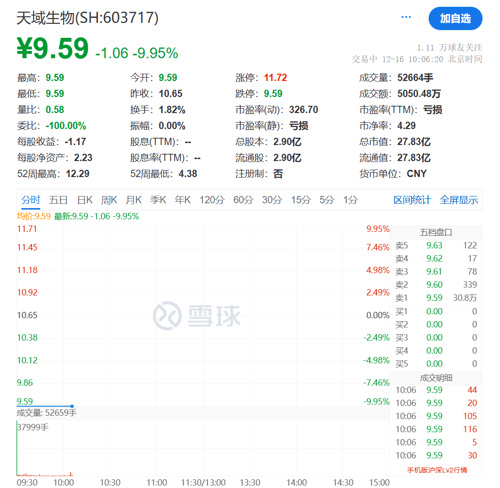This screenshot has width=500, height=488.
Task: Click the stock title 天域生物(SH:603717)
Action: point(87,18)
